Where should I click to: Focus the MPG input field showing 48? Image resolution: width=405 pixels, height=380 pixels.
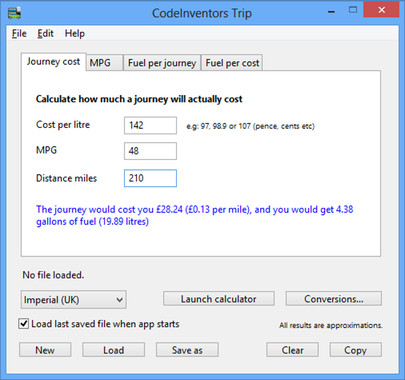tap(150, 151)
